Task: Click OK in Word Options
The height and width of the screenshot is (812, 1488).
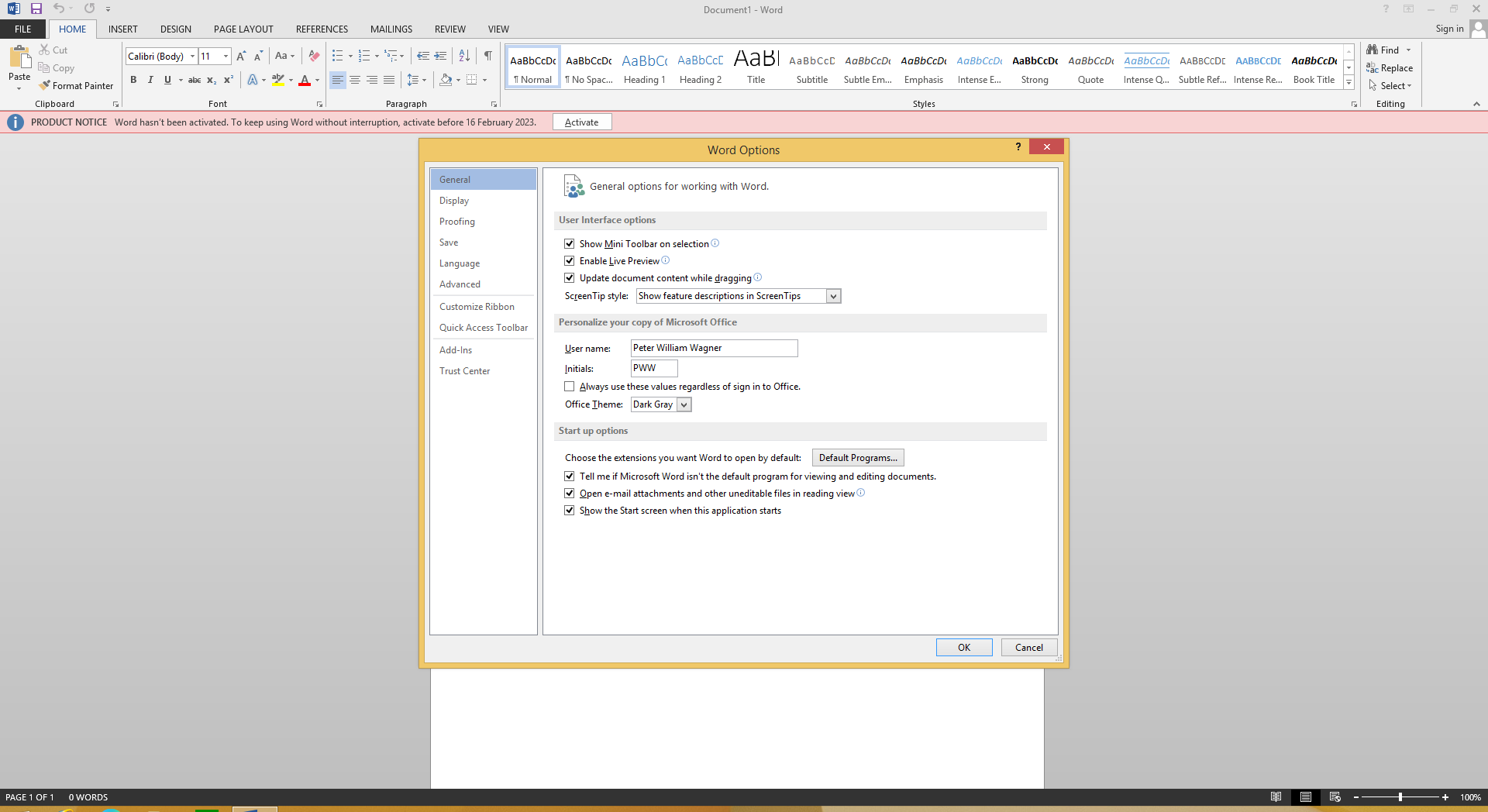Action: tap(964, 648)
